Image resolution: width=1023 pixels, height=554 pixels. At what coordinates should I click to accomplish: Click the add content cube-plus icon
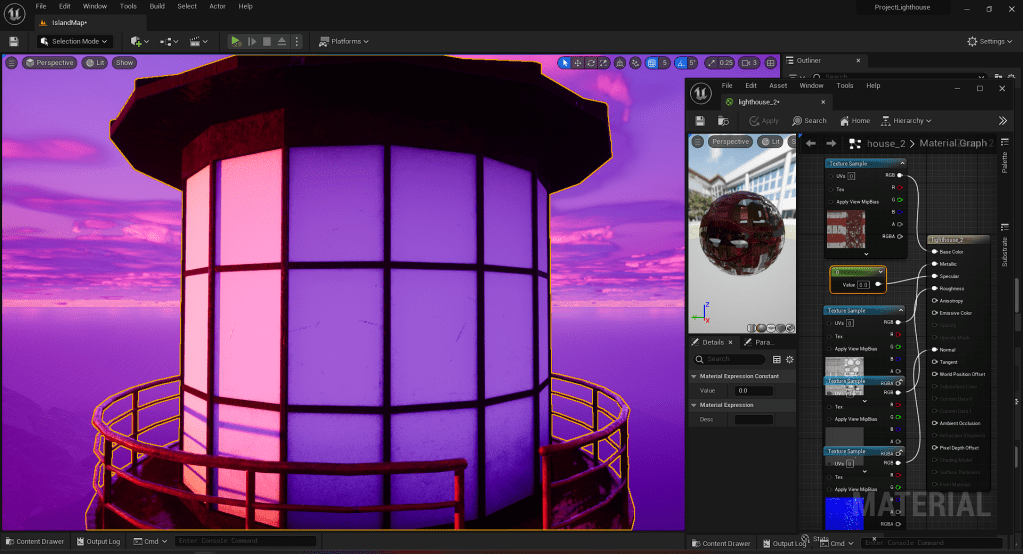pyautogui.click(x=136, y=41)
